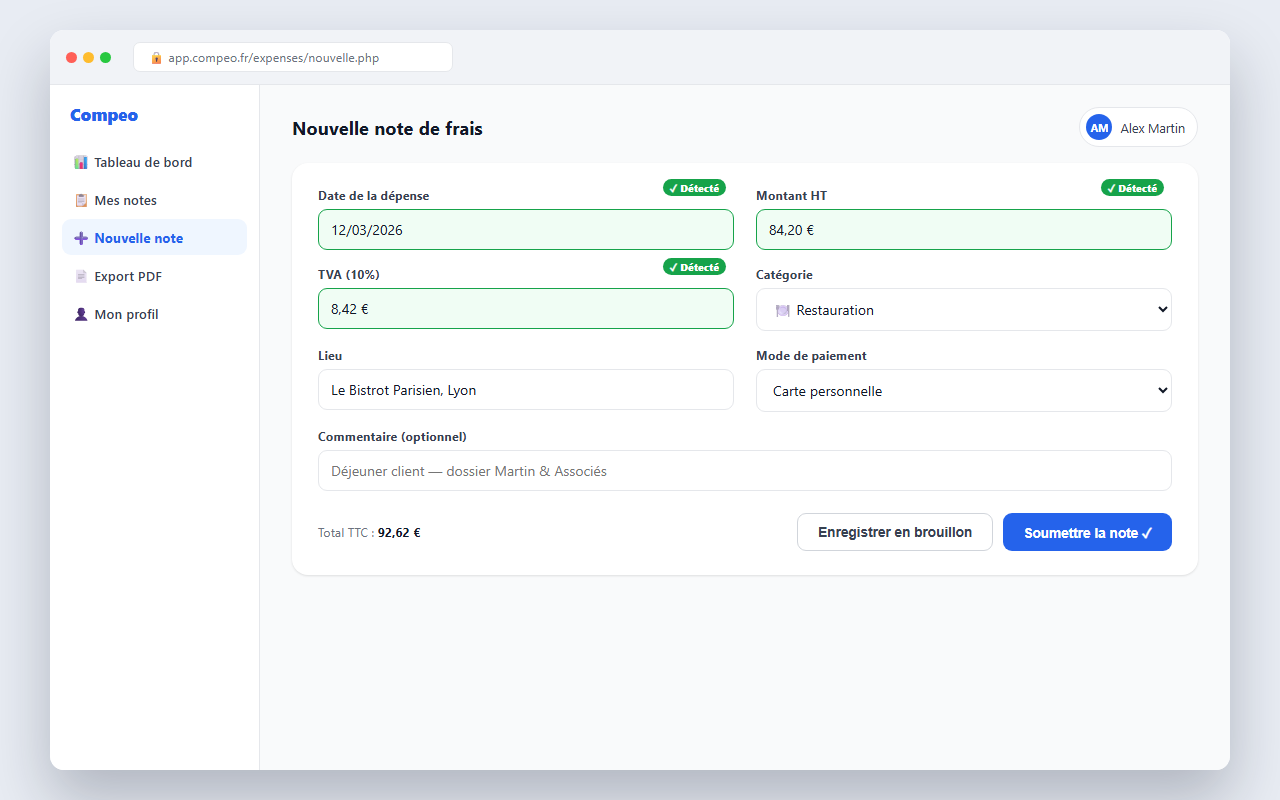Click the TVA (10%) amount field
Image resolution: width=1280 pixels, height=800 pixels.
point(526,309)
